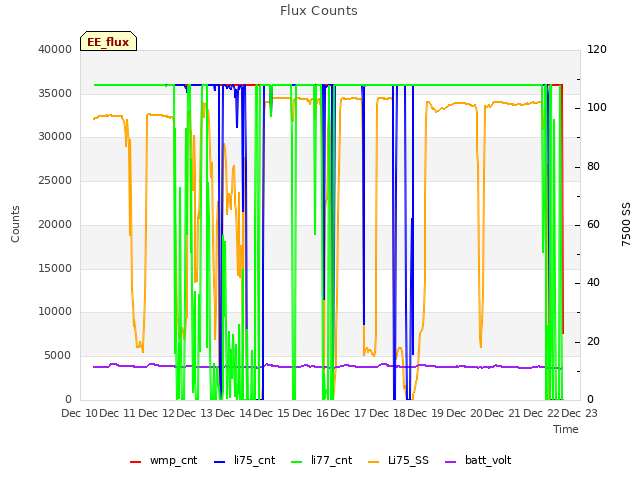This screenshot has width=640, height=480.
Task: Click the Dec 17 x-axis tick label
Action: click(349, 413)
